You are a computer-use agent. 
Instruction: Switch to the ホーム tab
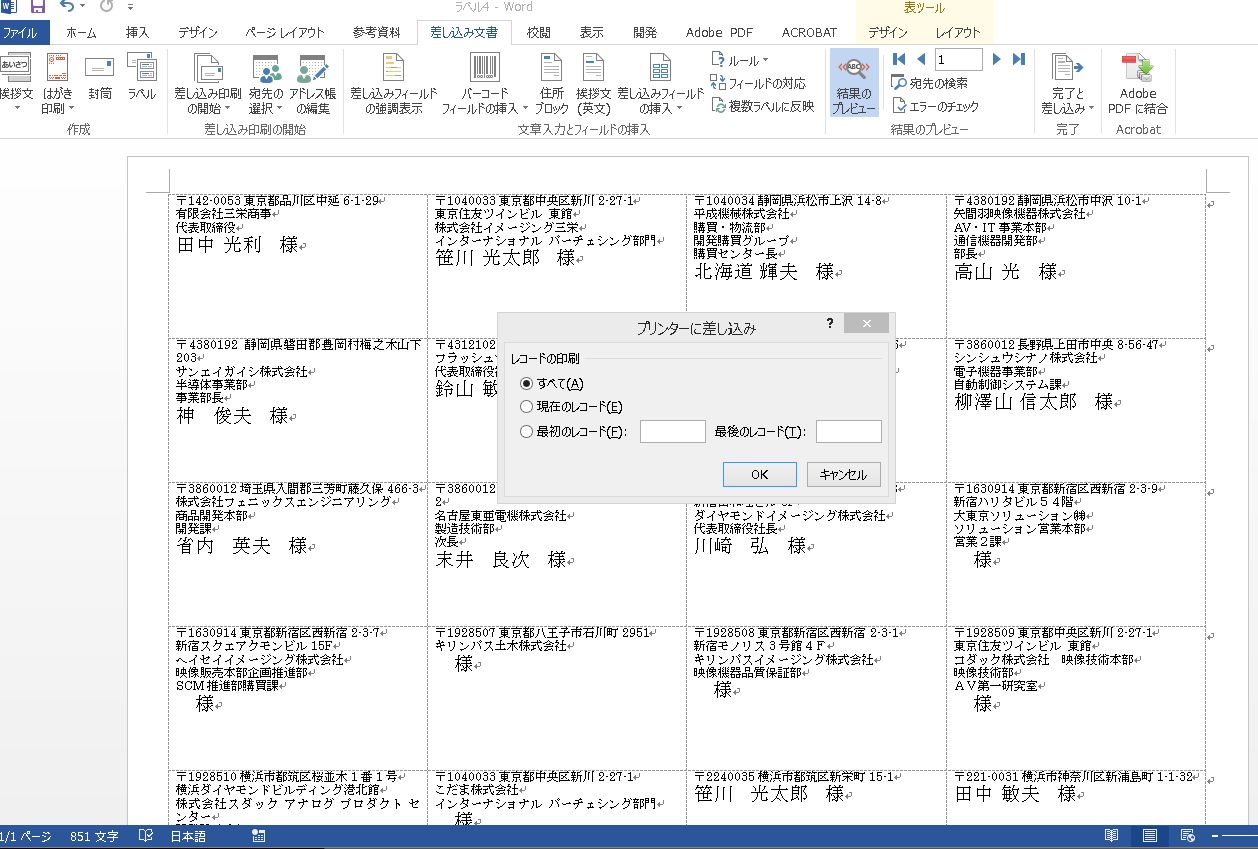tap(81, 32)
